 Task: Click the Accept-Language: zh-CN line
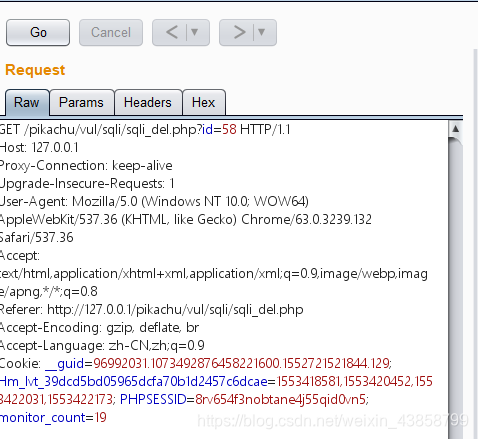point(102,346)
